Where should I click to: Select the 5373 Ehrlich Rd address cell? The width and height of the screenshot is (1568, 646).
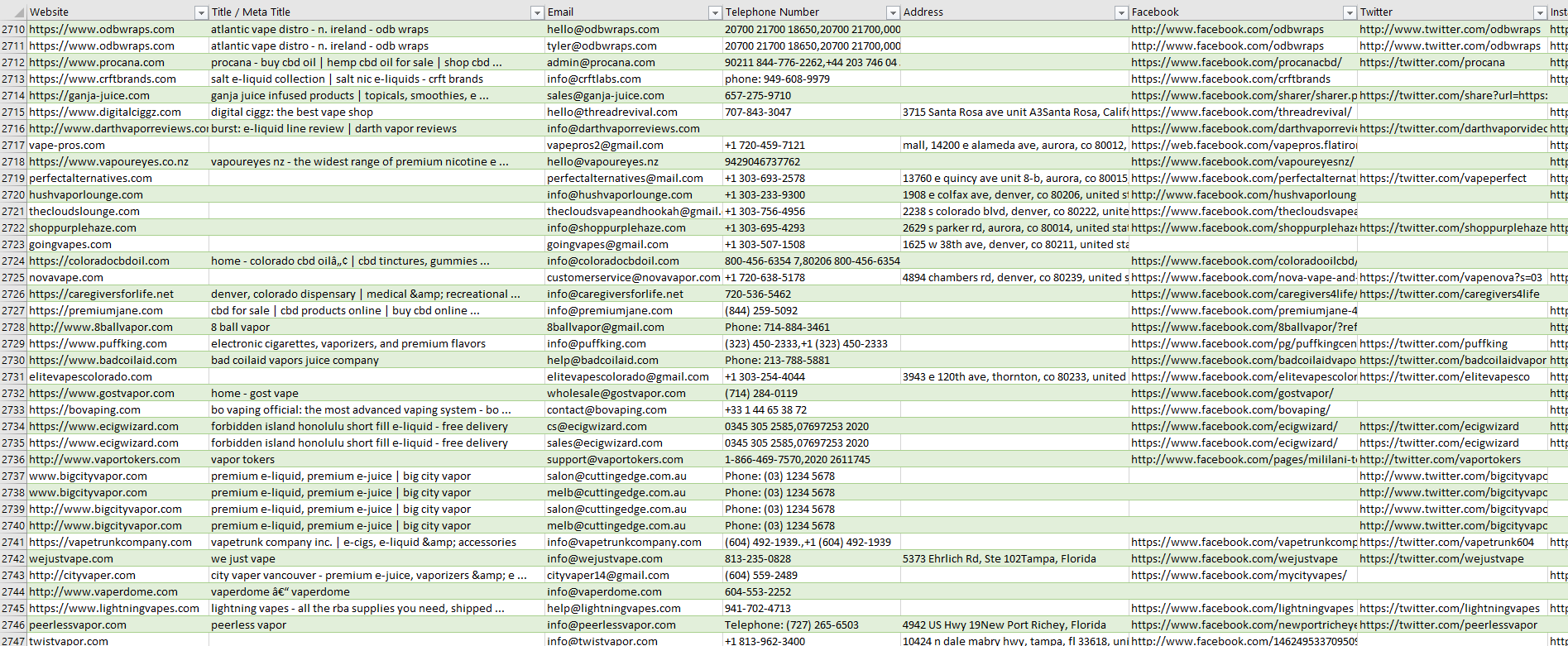[1014, 558]
